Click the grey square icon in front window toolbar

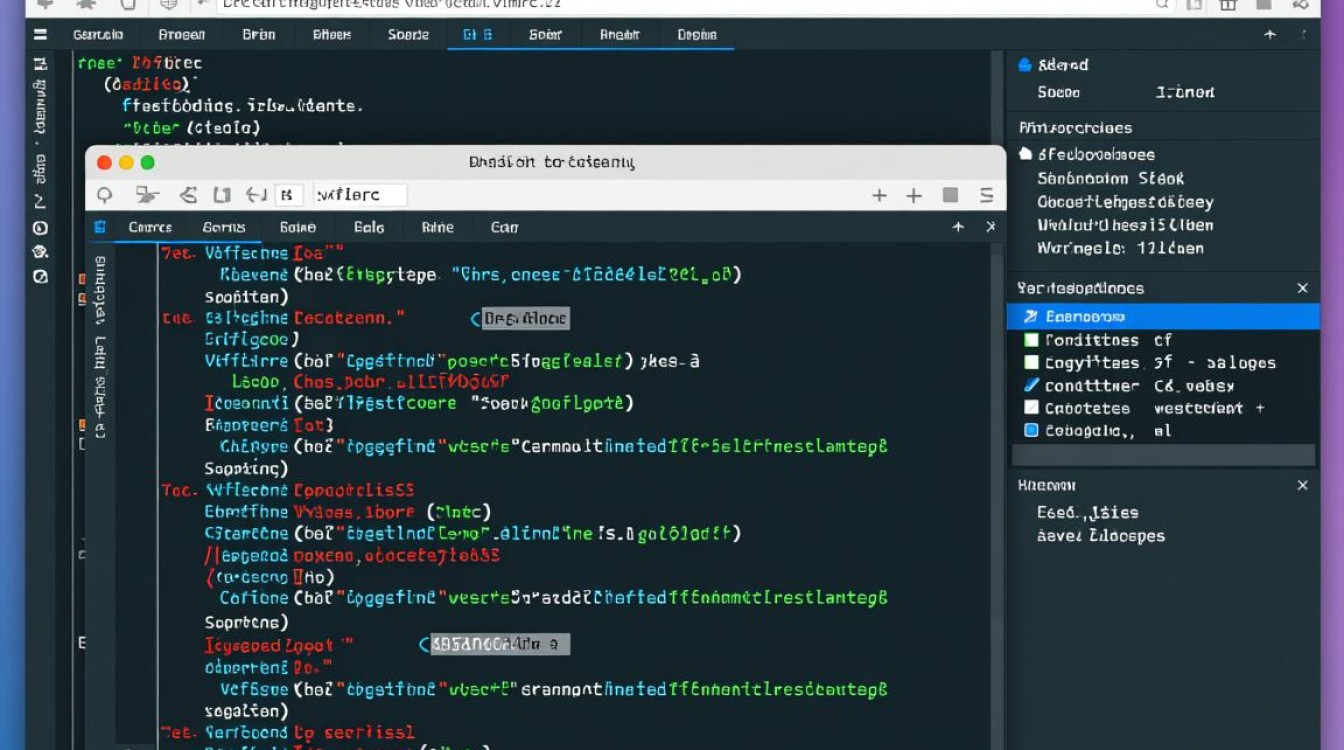pos(950,195)
